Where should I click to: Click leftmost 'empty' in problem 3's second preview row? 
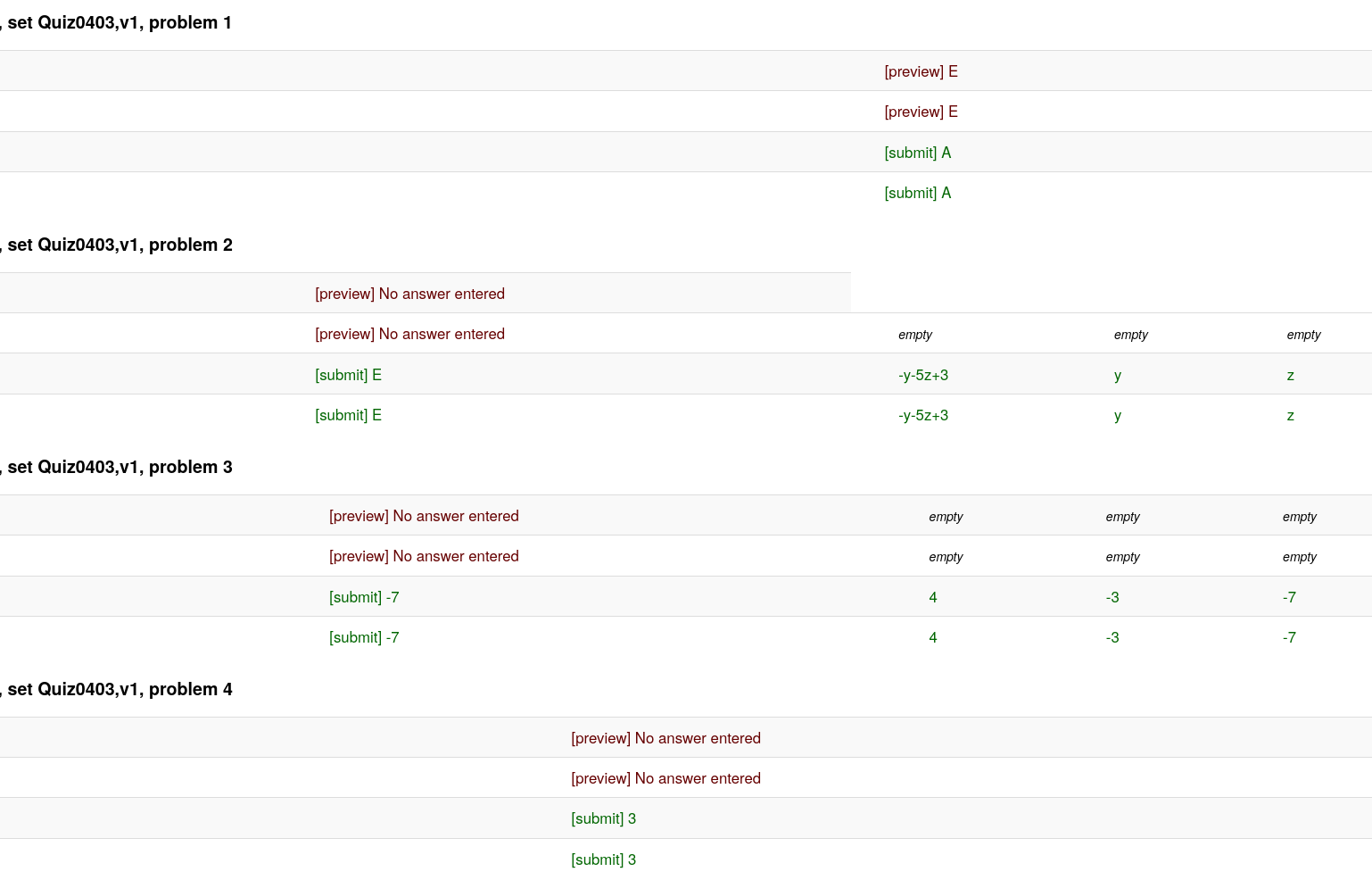tap(946, 557)
